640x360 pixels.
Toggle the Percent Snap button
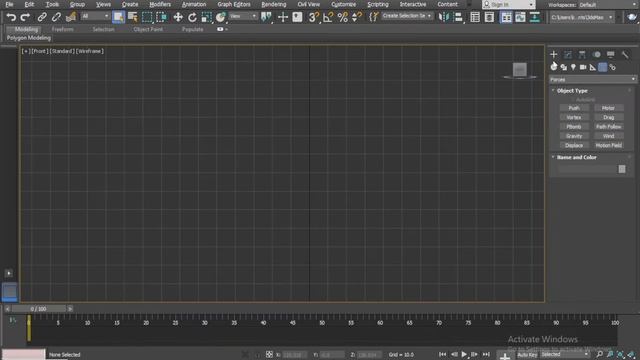342,17
